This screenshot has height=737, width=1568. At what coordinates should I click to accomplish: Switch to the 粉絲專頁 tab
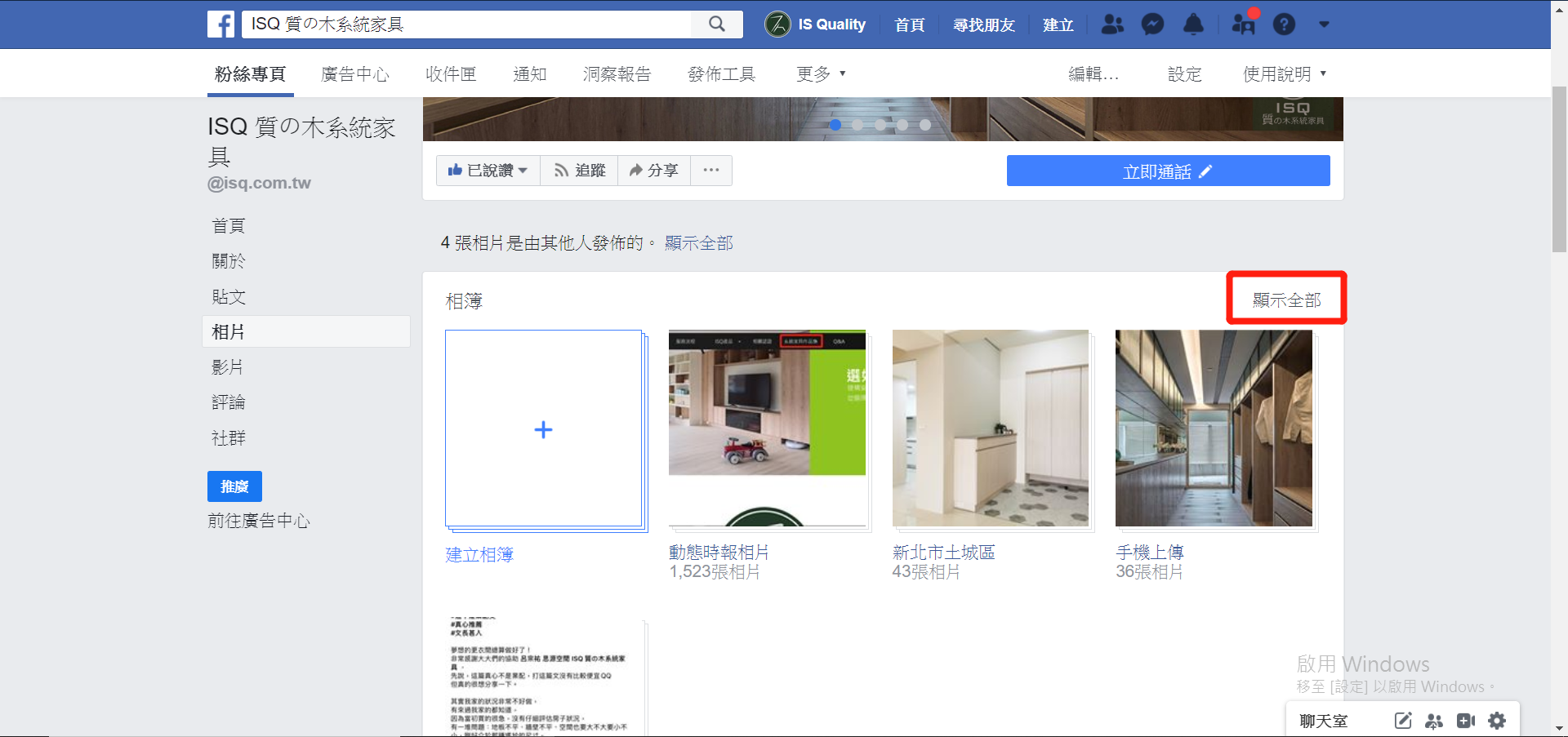coord(250,74)
